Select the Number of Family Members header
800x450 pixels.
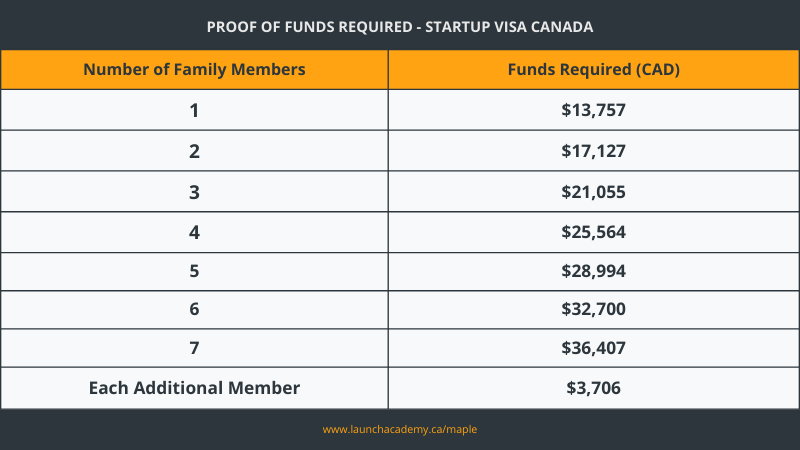(194, 69)
